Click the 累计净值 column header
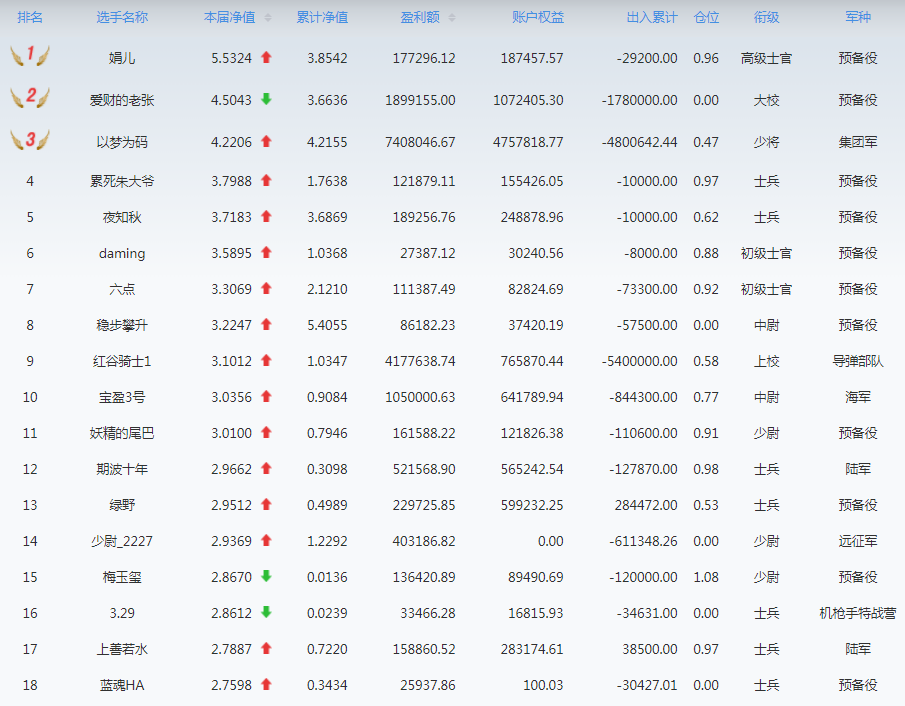 click(322, 17)
